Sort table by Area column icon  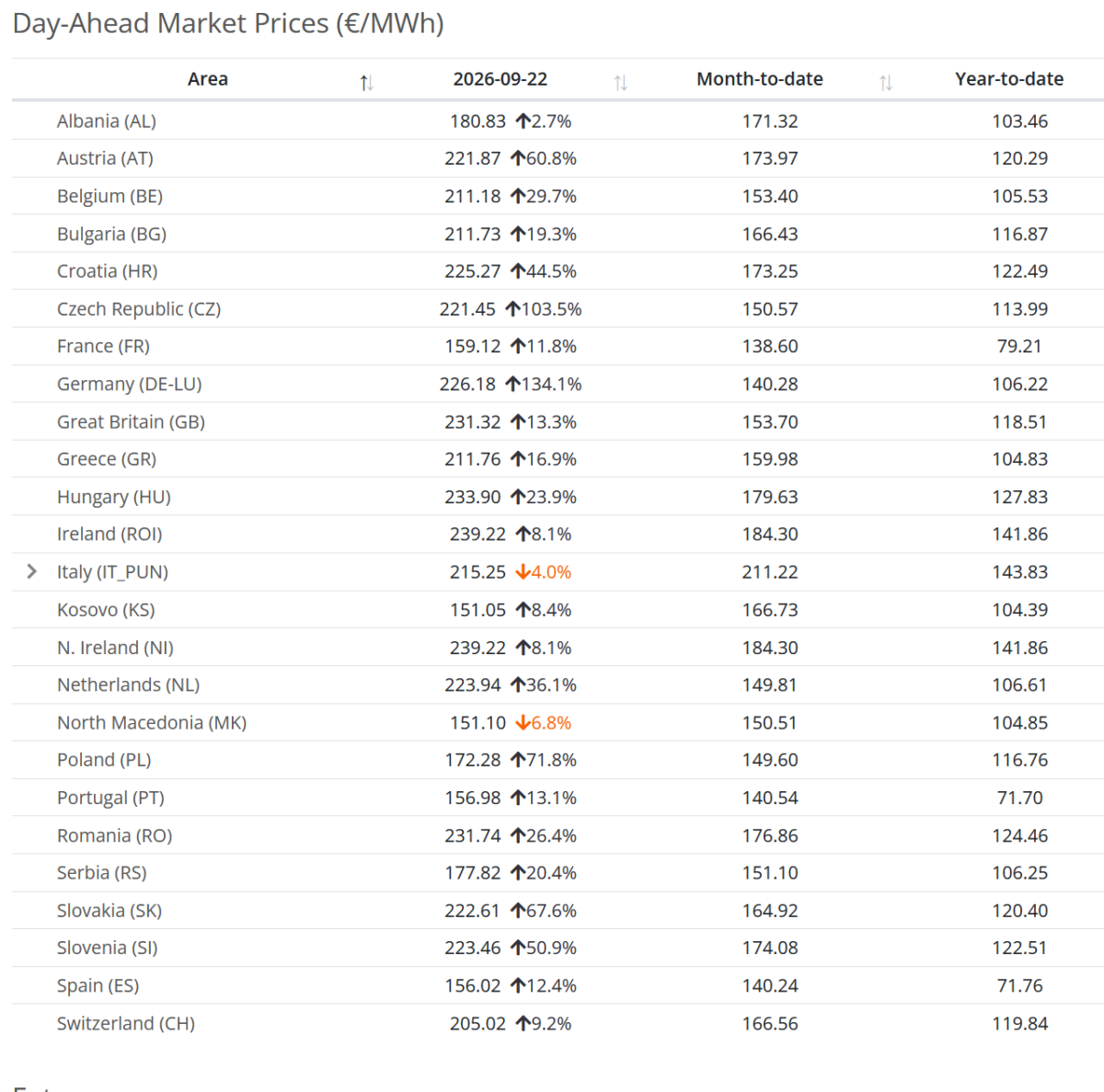coord(366,83)
